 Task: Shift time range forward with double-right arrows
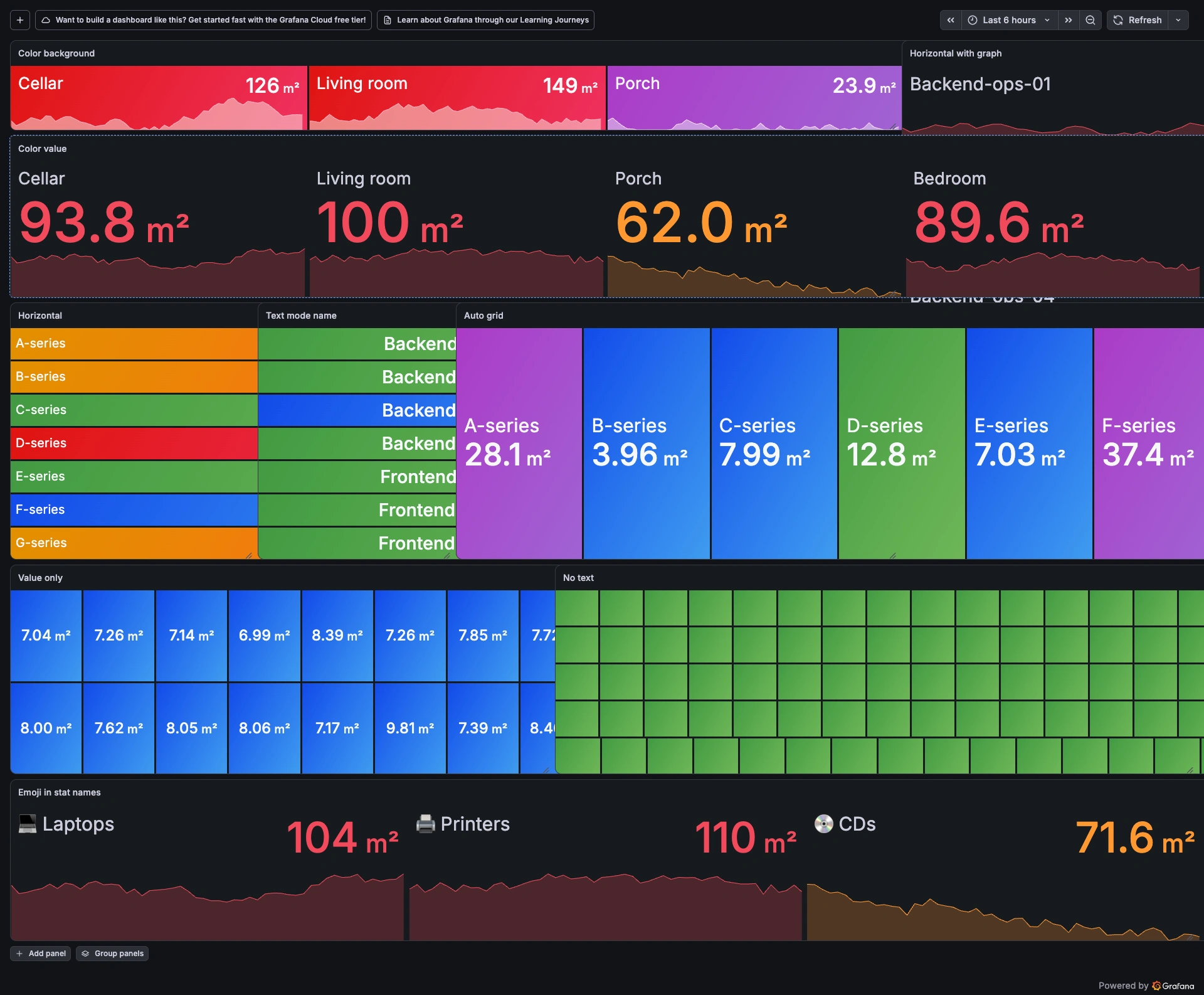pyautogui.click(x=1069, y=20)
